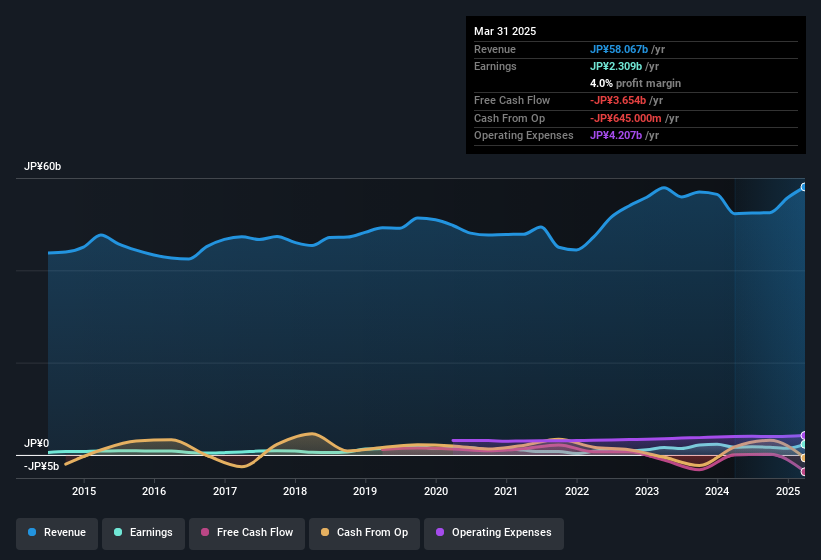Select the purple Operating Expenses endpoint marker

coord(804,435)
